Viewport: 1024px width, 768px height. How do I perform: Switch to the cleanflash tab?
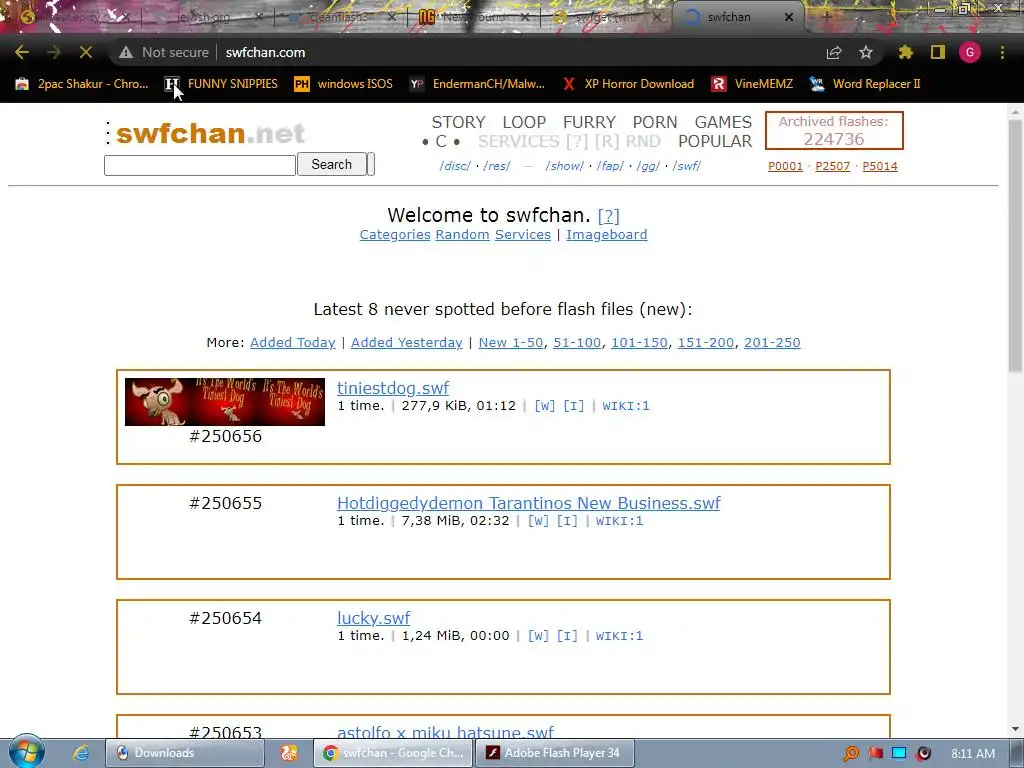(340, 17)
